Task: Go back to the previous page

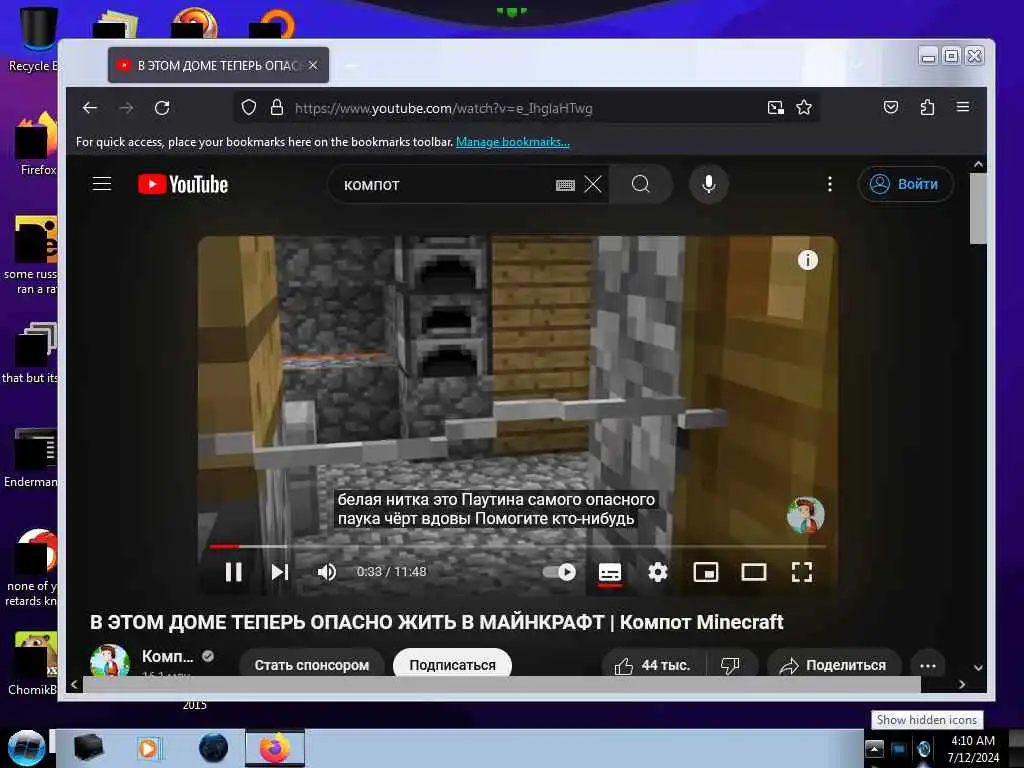Action: click(90, 108)
